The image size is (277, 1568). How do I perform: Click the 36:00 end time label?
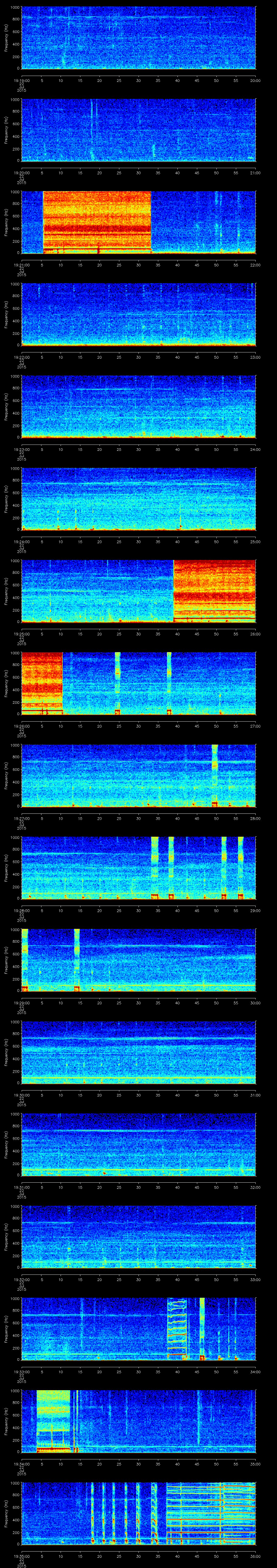pyautogui.click(x=255, y=1556)
